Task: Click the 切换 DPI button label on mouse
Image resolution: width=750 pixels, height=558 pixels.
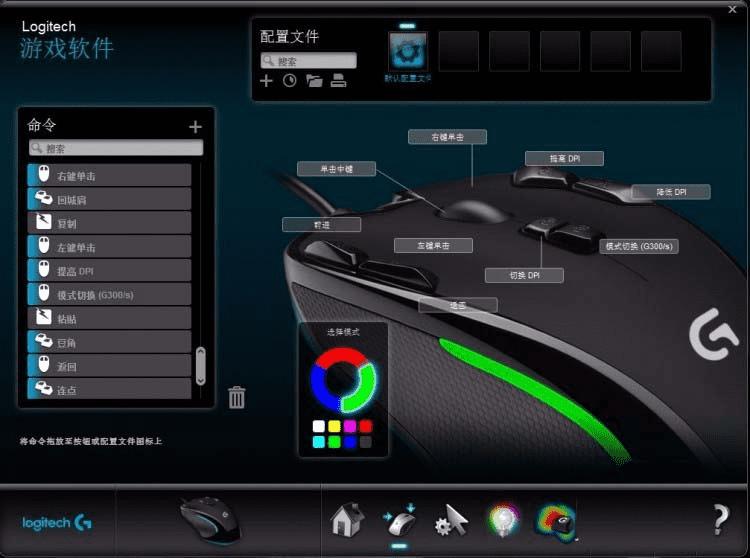Action: click(x=524, y=275)
